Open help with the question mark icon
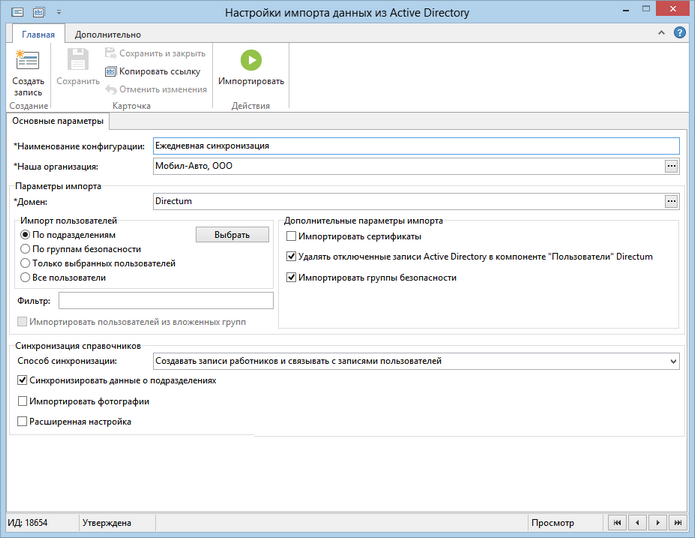The image size is (695, 538). click(x=679, y=33)
